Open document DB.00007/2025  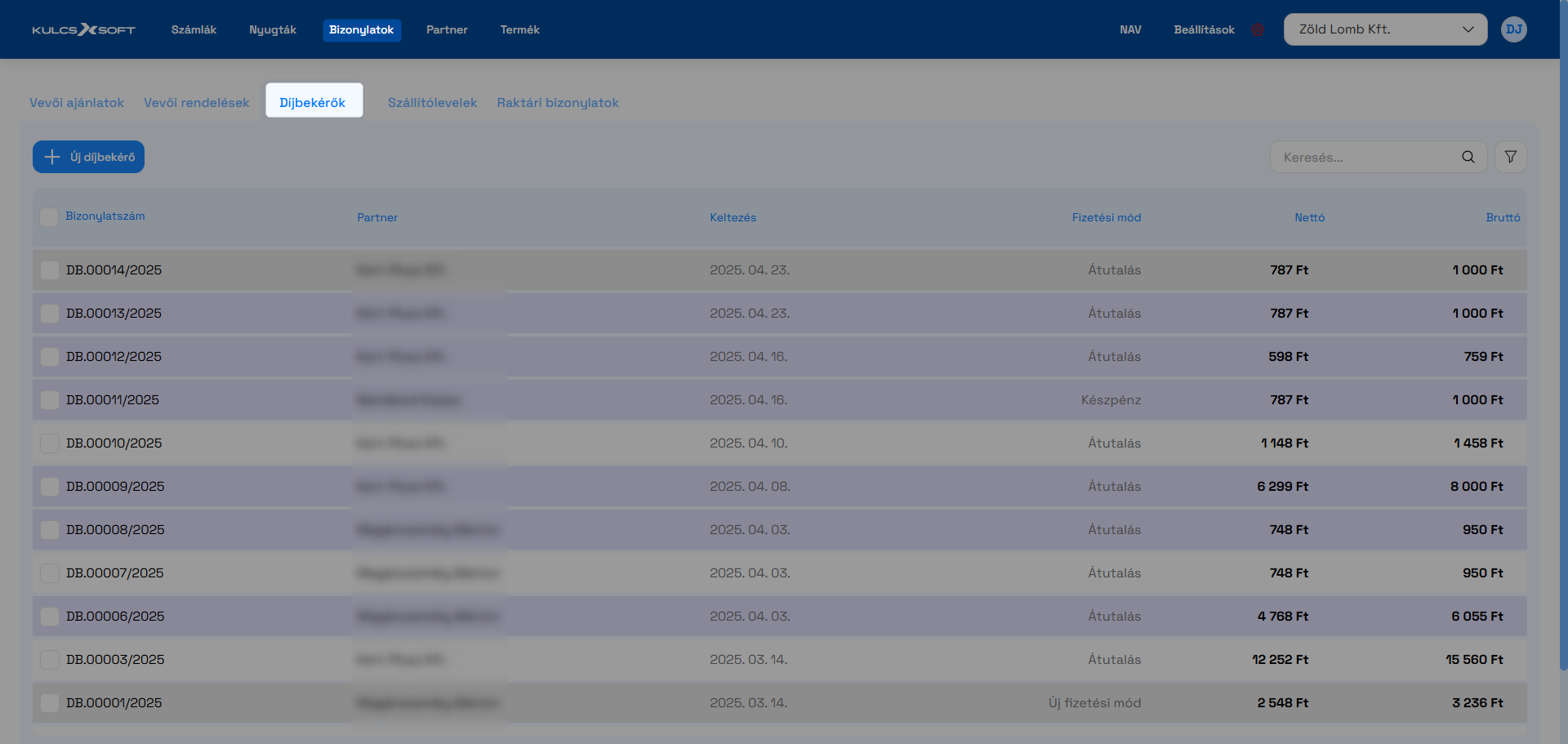coord(114,573)
